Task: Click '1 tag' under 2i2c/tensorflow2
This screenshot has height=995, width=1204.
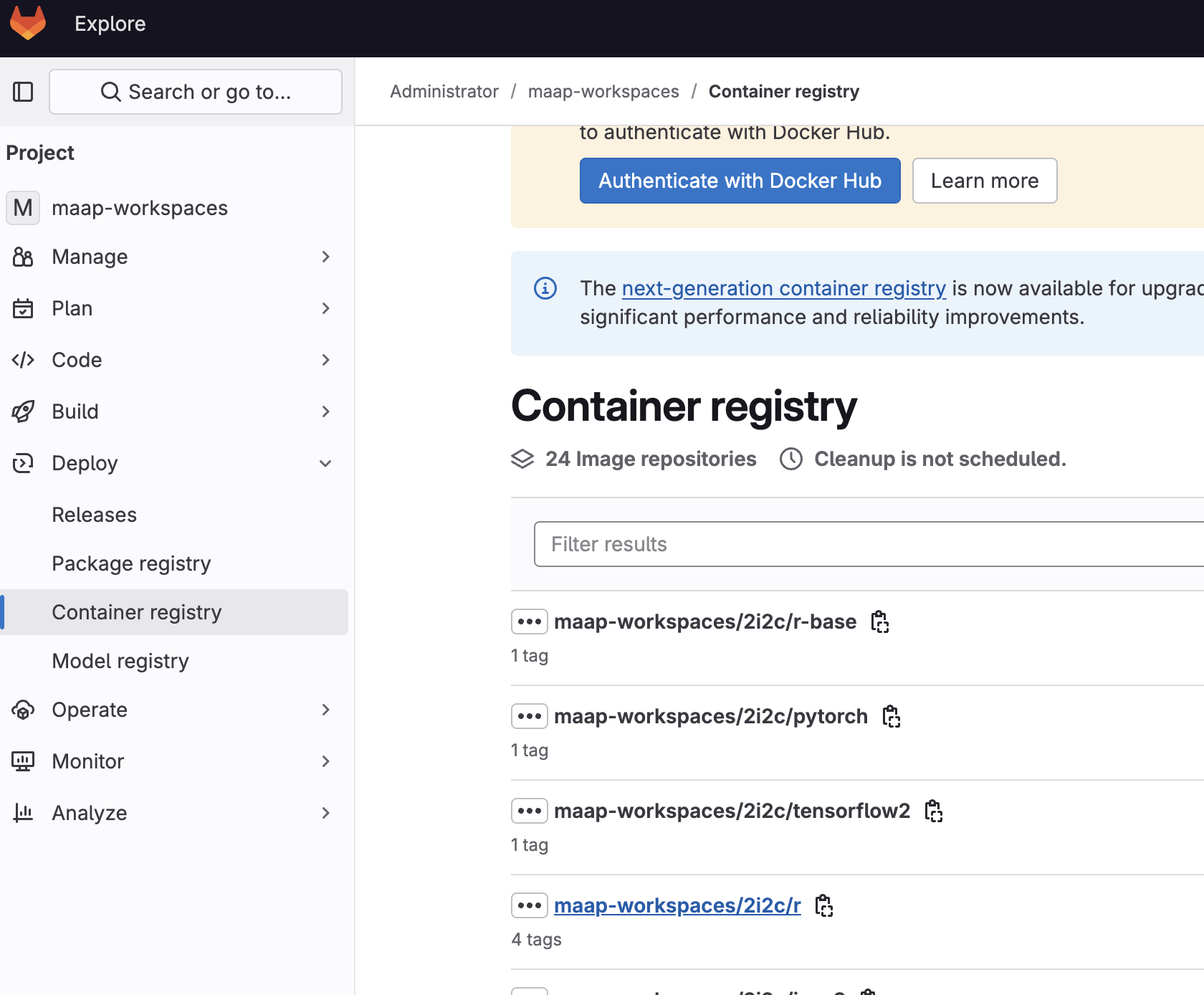Action: point(530,844)
